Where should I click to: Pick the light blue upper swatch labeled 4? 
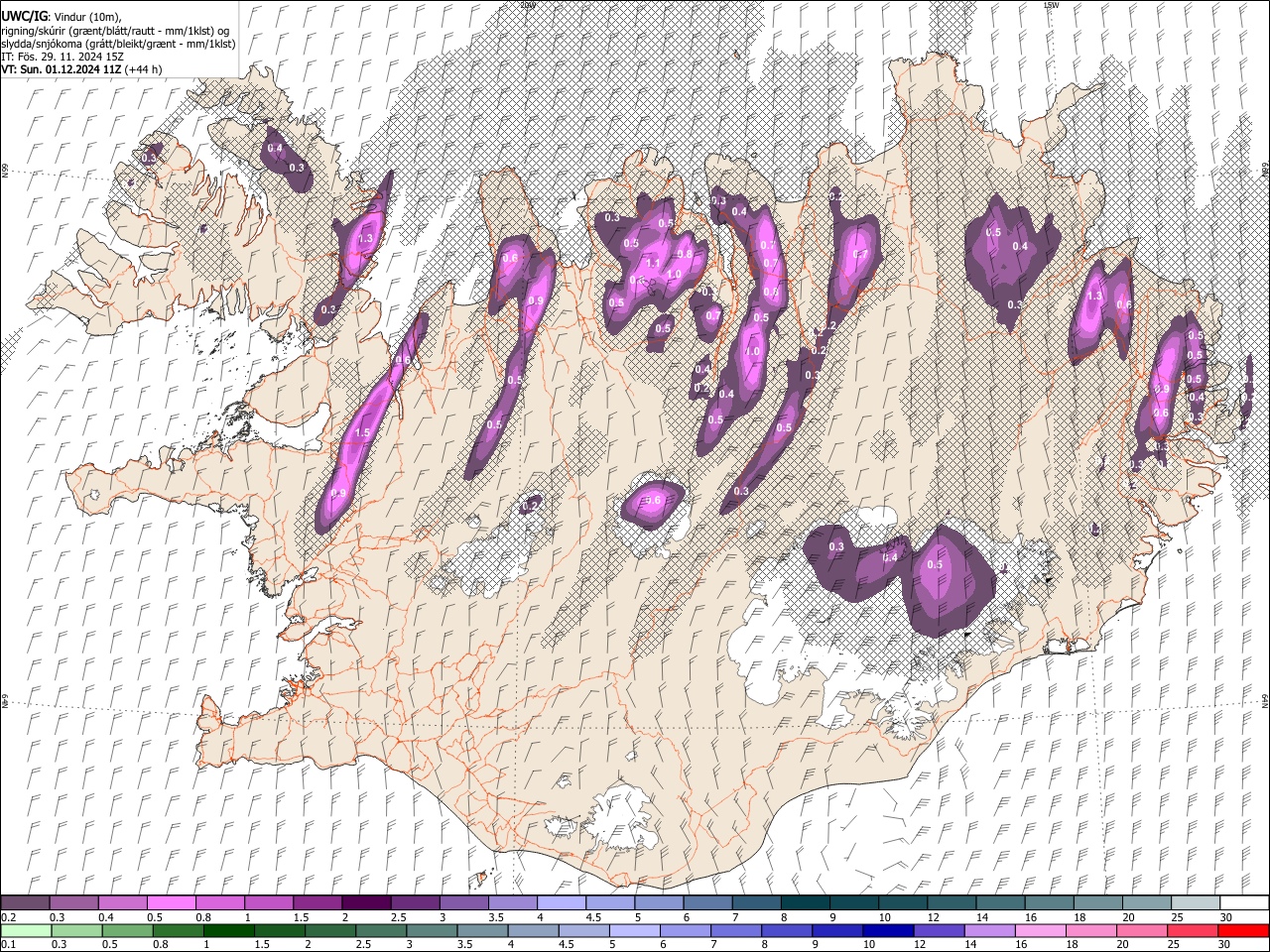pos(561,903)
